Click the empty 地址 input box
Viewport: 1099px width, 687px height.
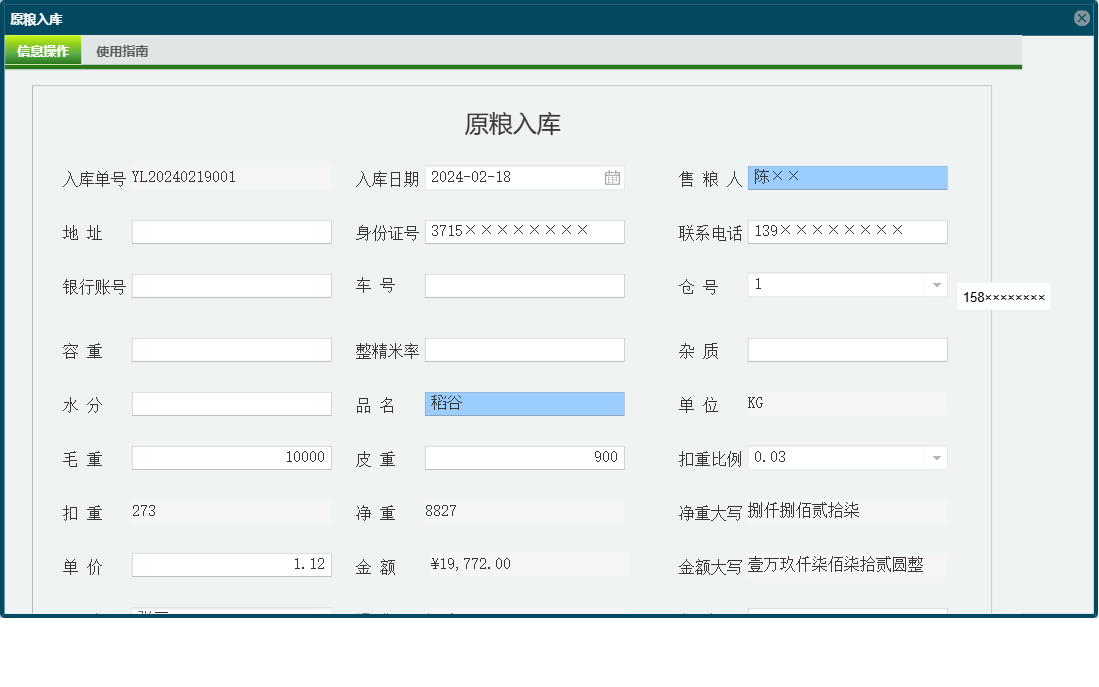[231, 231]
